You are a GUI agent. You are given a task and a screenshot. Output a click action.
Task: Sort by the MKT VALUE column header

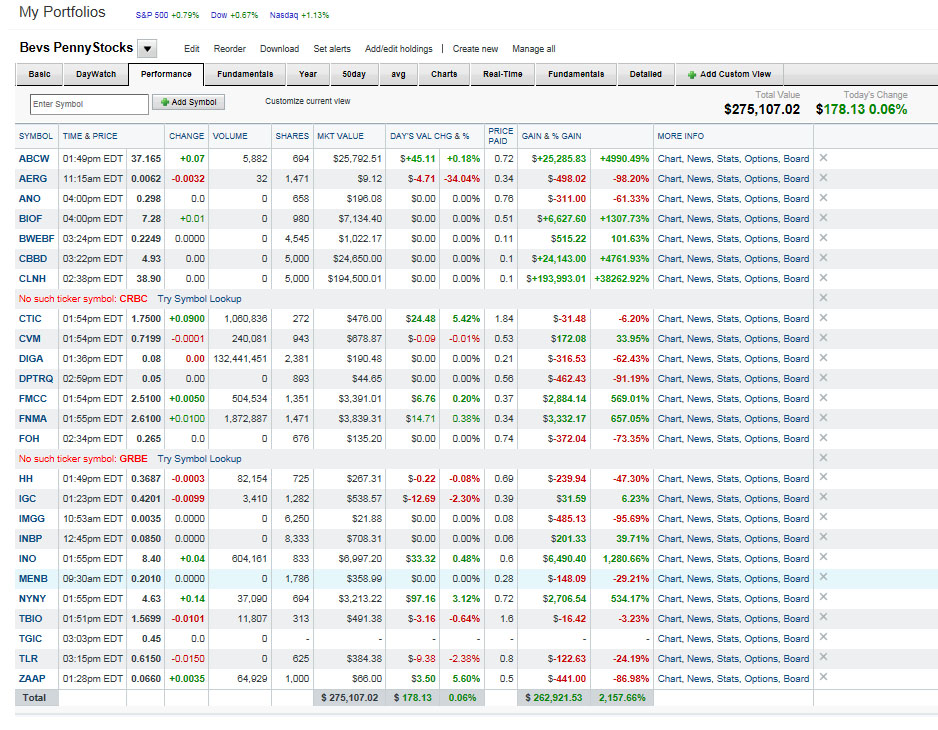pyautogui.click(x=340, y=136)
